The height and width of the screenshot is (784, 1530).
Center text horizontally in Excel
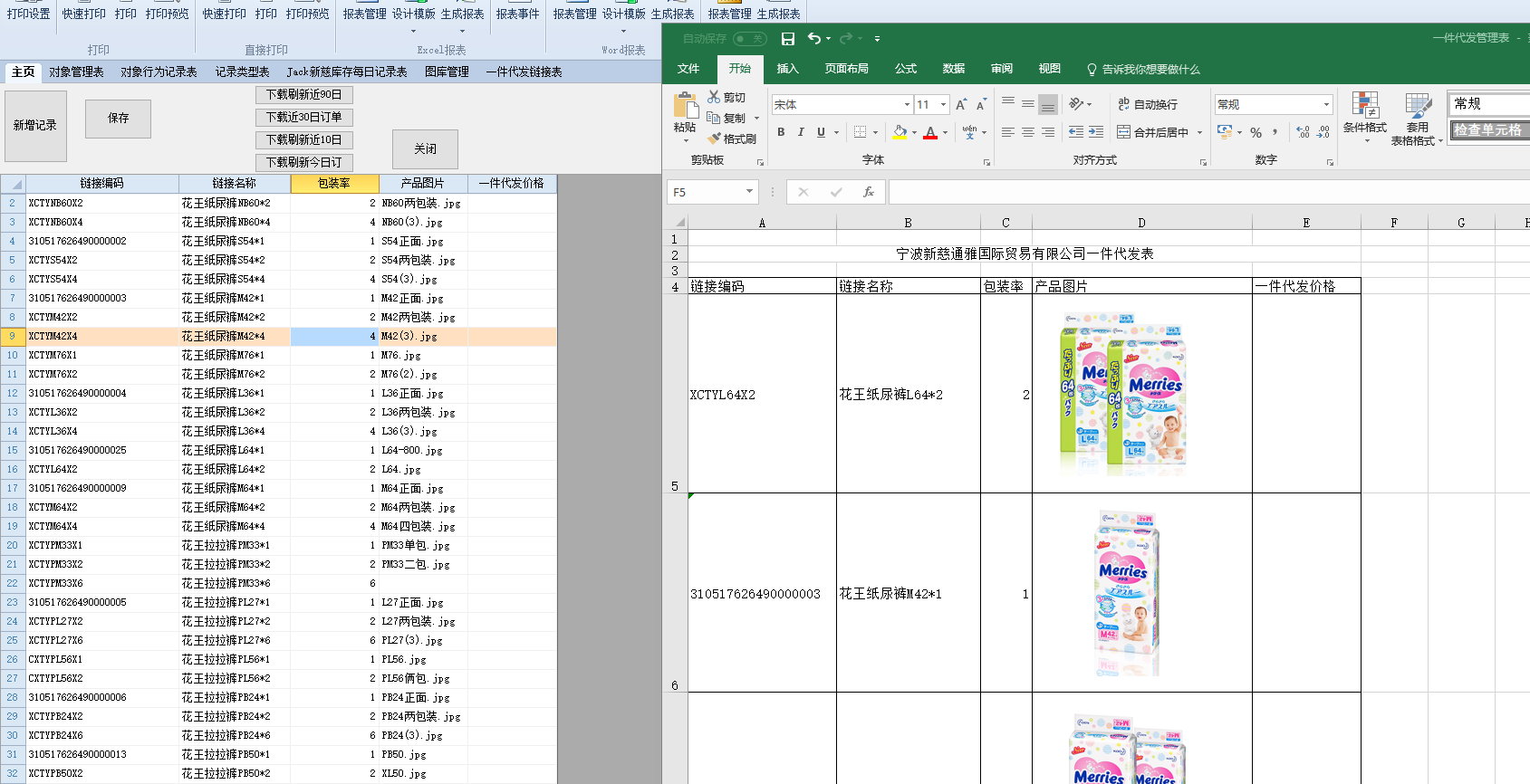coord(1028,132)
